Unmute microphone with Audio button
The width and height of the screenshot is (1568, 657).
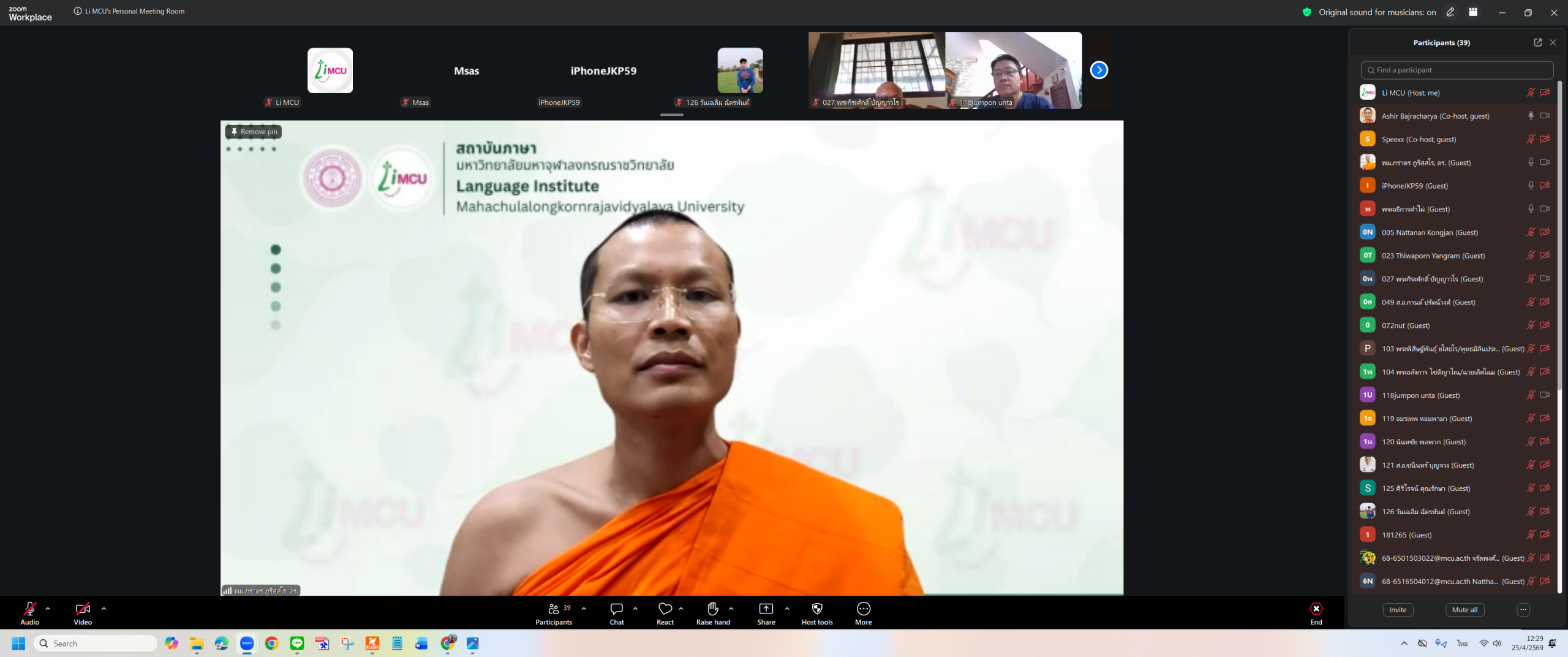click(29, 613)
